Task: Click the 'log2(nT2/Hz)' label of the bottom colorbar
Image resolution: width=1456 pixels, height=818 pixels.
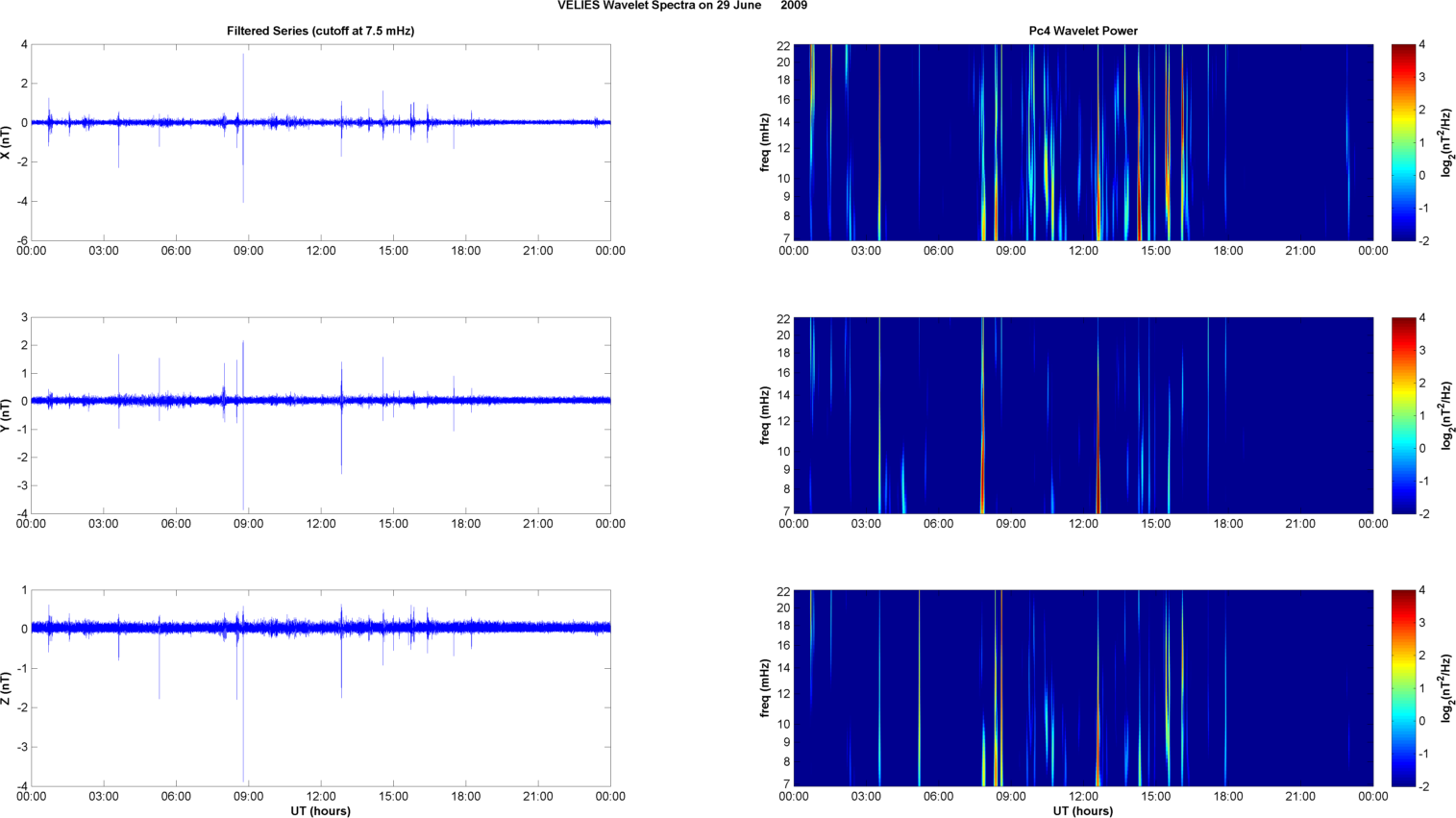Action: point(1446,688)
